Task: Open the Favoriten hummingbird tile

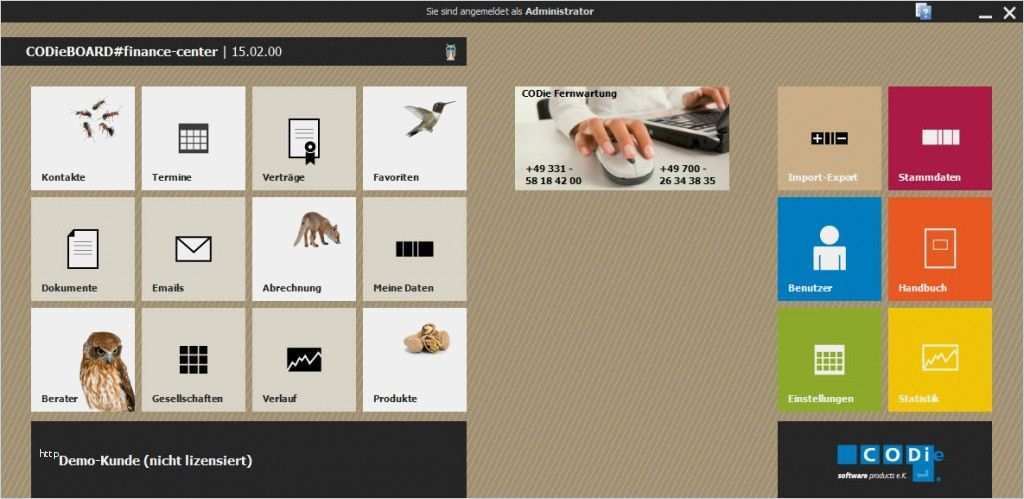Action: 415,138
